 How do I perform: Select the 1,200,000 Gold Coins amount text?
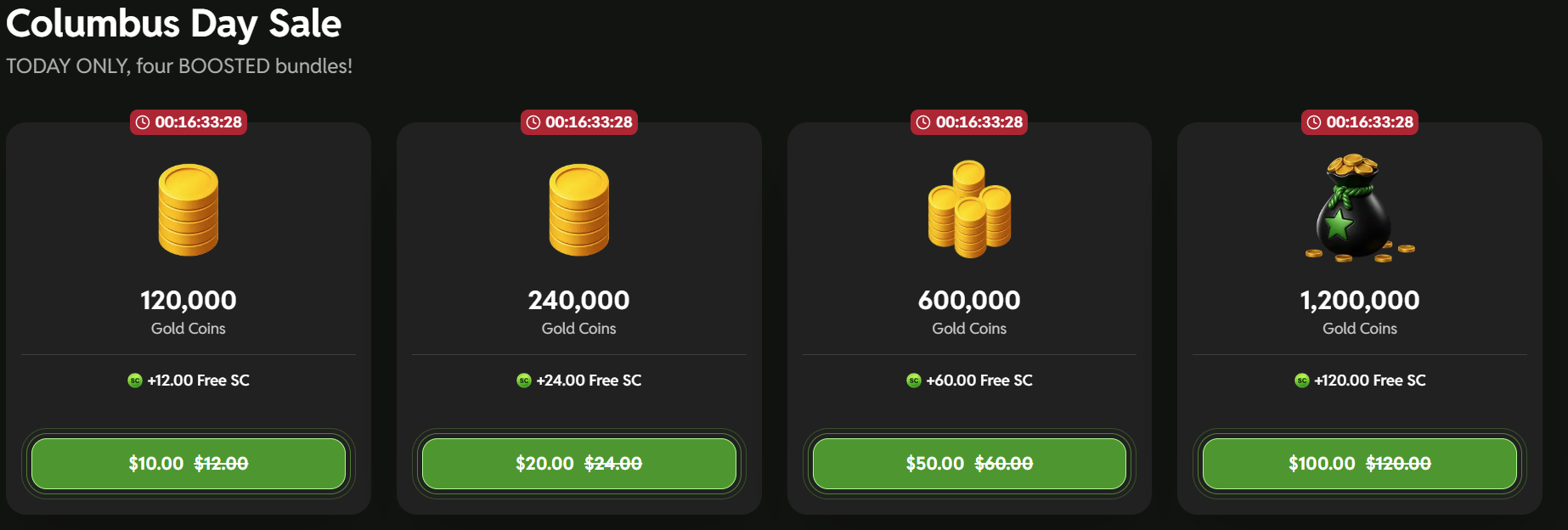coord(1360,300)
